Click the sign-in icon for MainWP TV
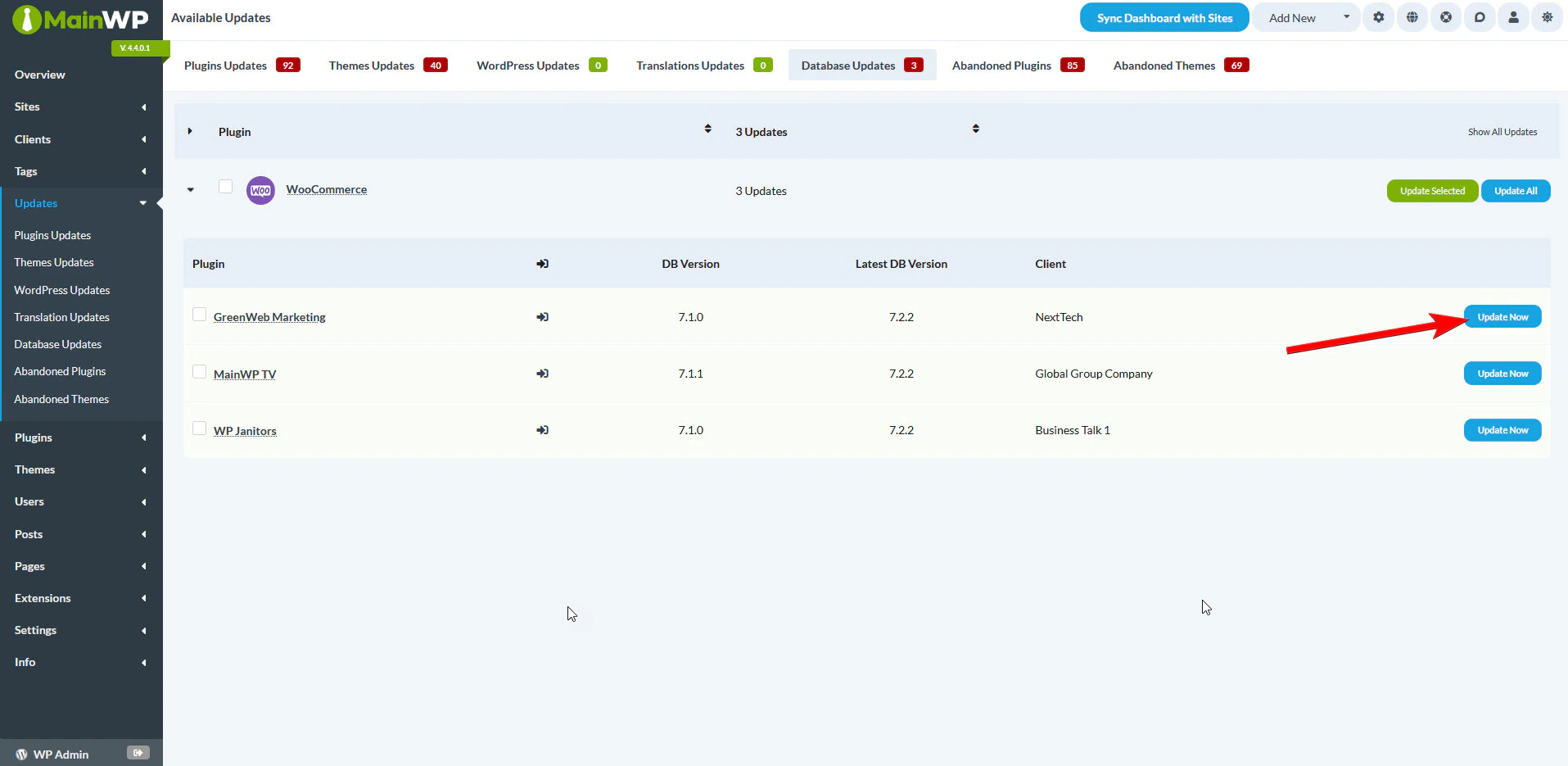 pyautogui.click(x=542, y=374)
